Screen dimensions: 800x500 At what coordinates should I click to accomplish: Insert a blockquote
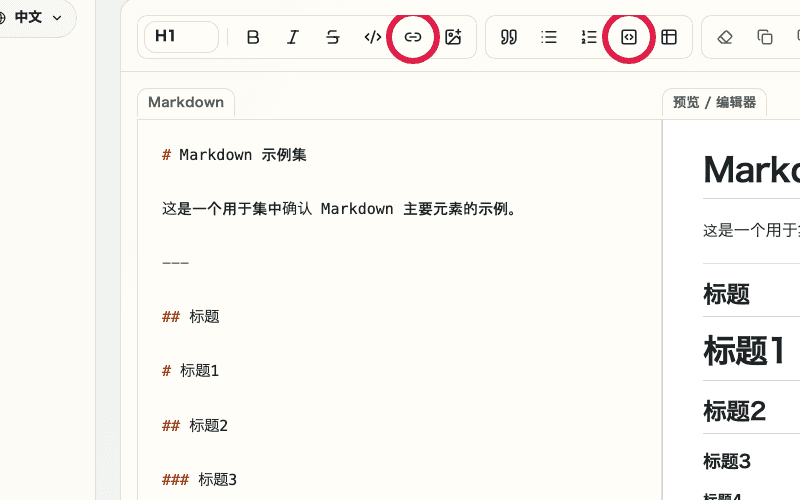point(509,37)
